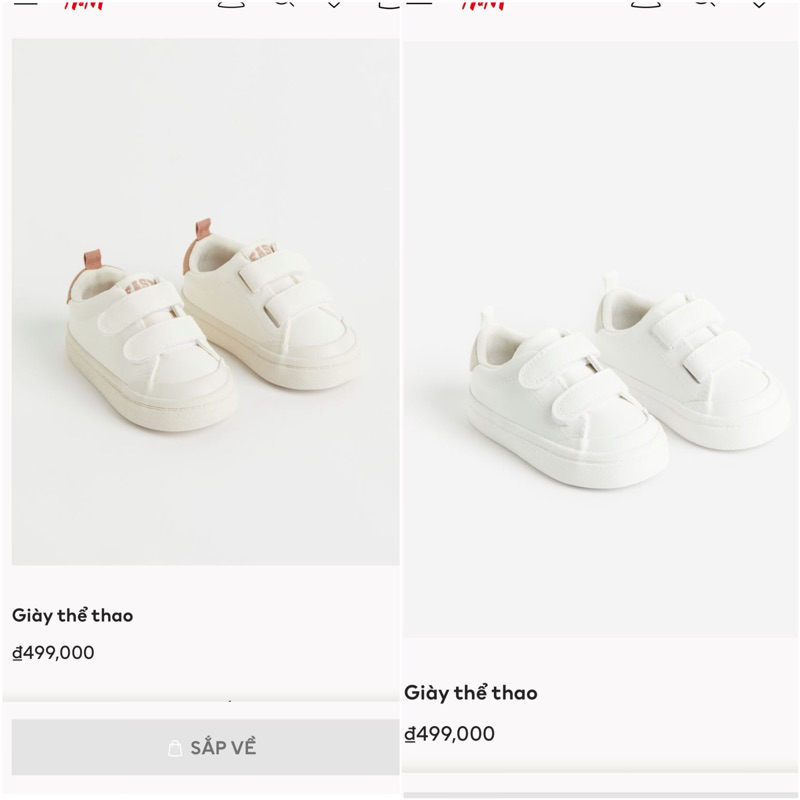Image resolution: width=800 pixels, height=800 pixels.
Task: Open favorites heart icon in right screenshot
Action: pyautogui.click(x=760, y=3)
